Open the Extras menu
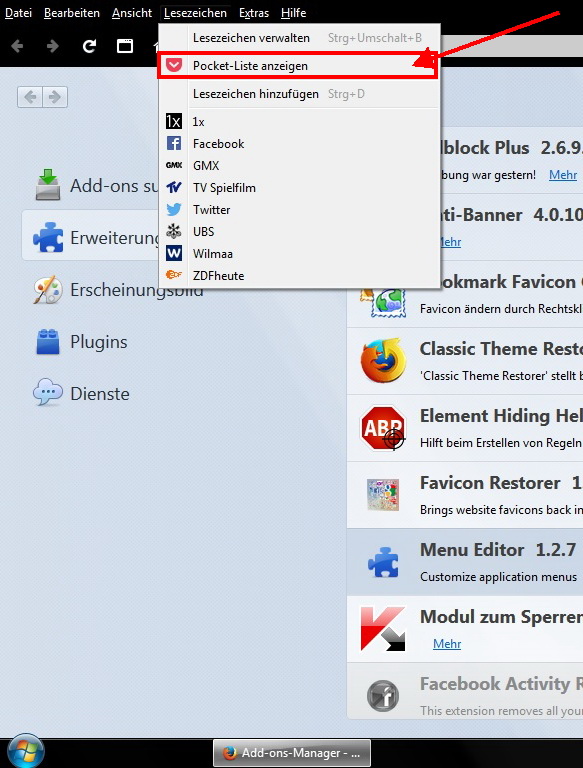Screen dimensions: 583x768 (254, 13)
